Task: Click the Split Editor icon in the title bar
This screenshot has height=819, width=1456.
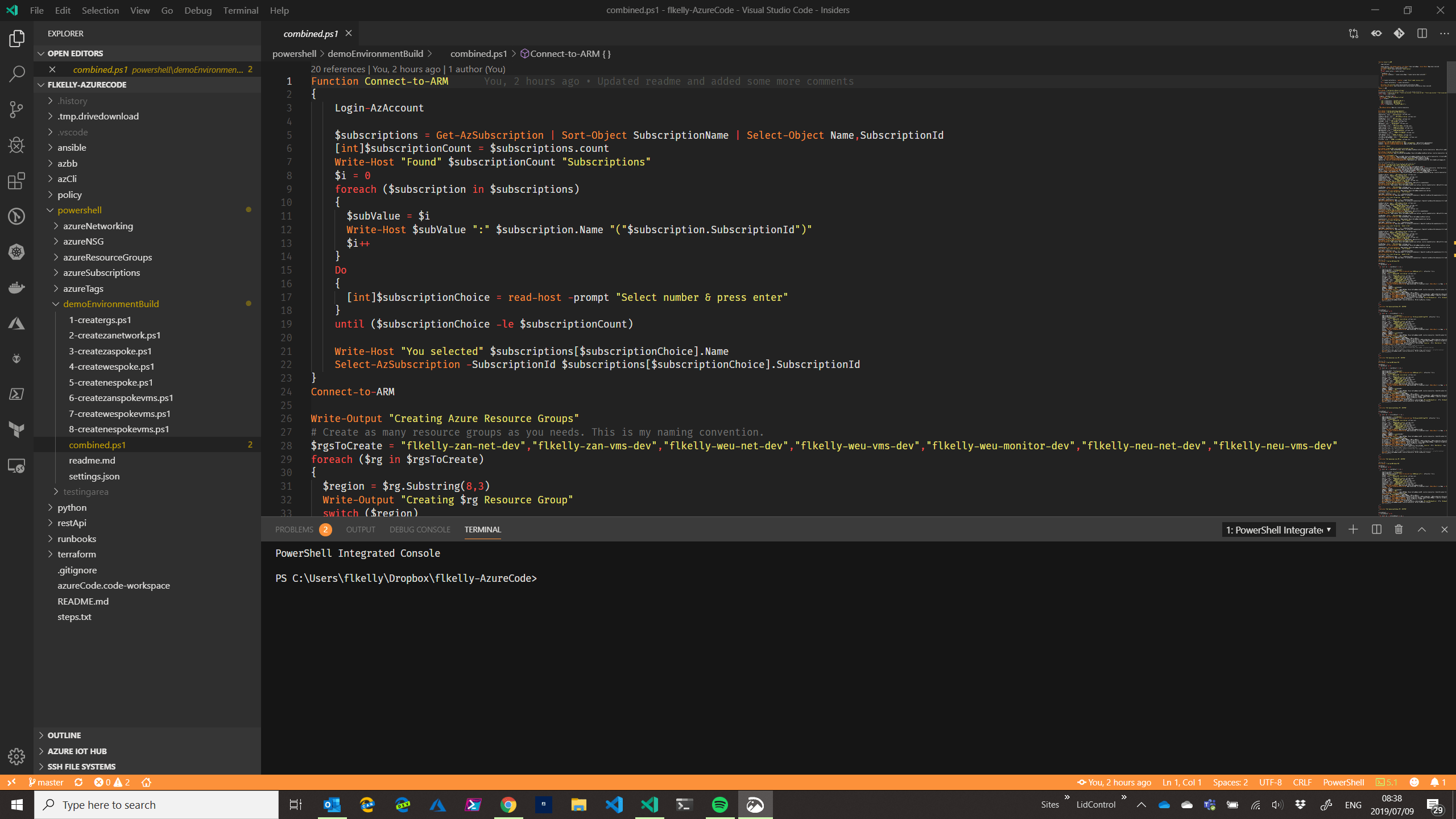Action: [1422, 34]
